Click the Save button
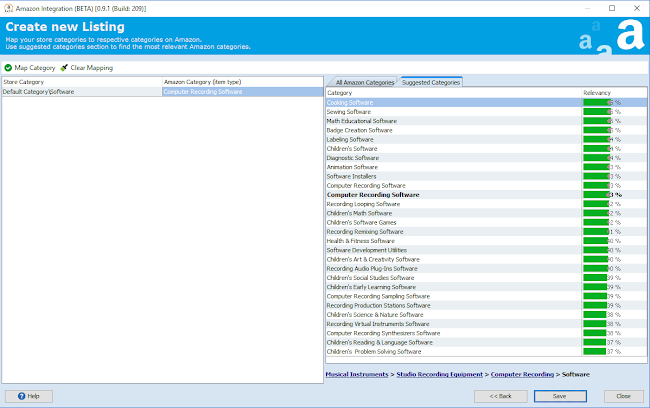This screenshot has width=650, height=408. click(x=560, y=396)
